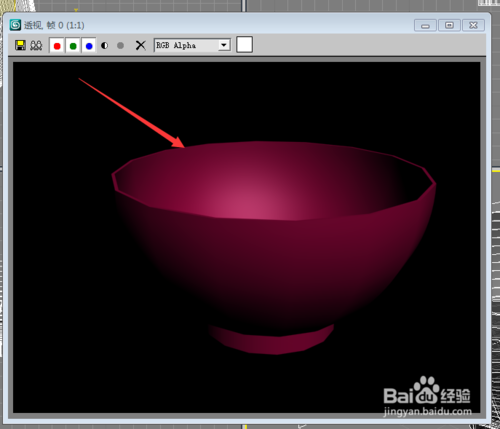This screenshot has width=500, height=429.
Task: Toggle the blue channel display
Action: click(89, 45)
